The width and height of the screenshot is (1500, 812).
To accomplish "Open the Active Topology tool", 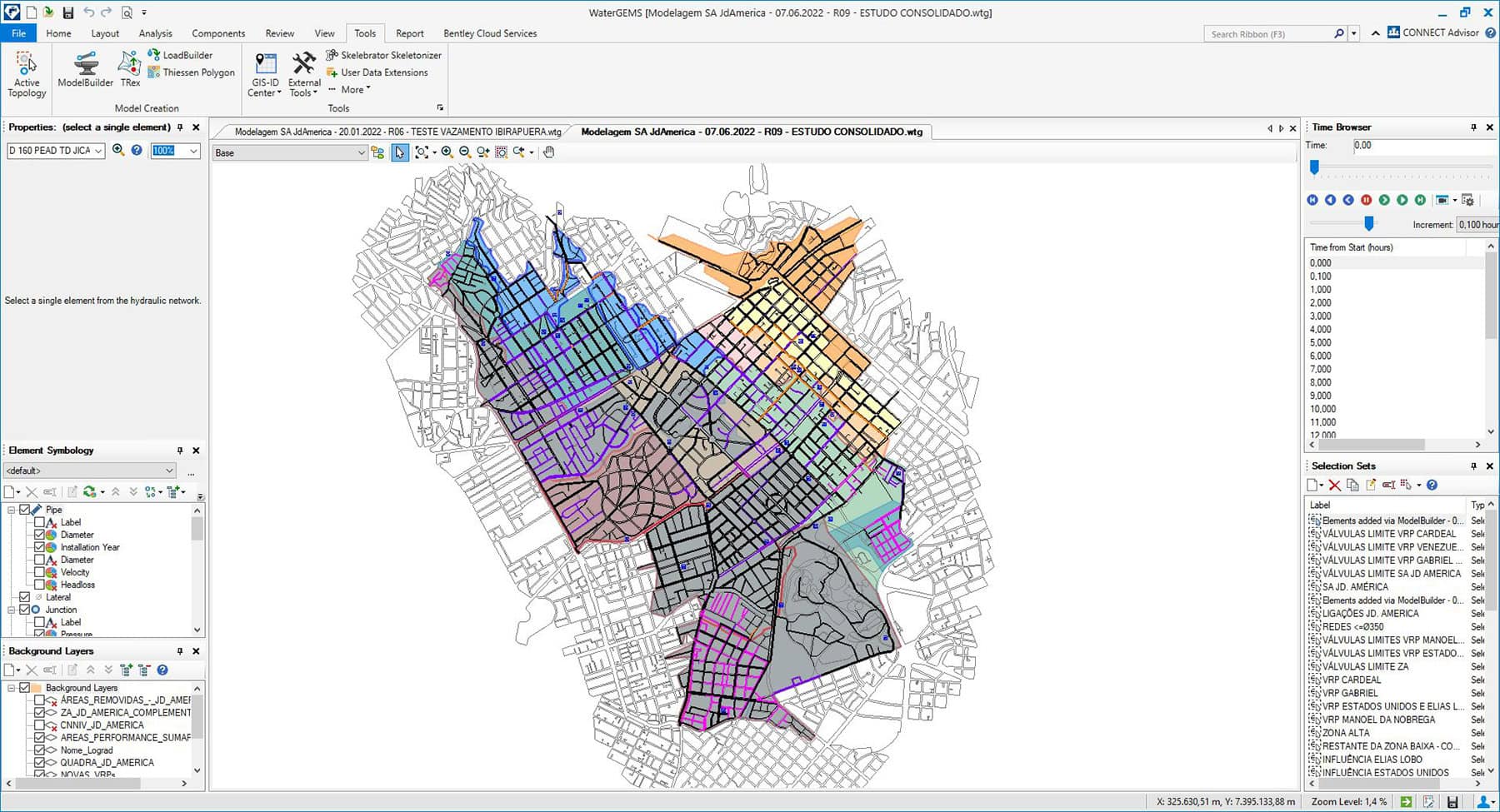I will pos(27,74).
